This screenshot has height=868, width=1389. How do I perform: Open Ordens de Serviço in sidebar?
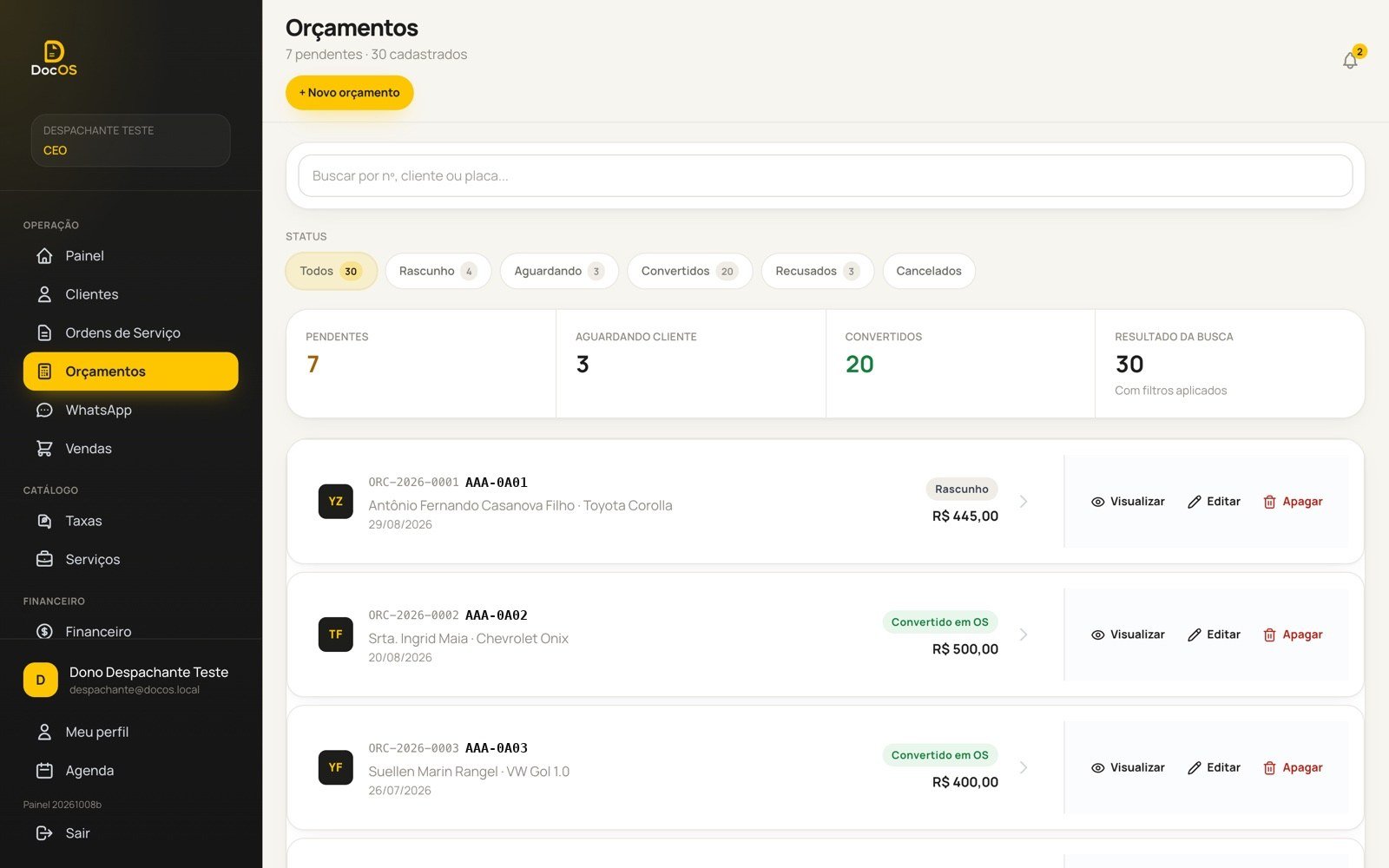[x=130, y=332]
